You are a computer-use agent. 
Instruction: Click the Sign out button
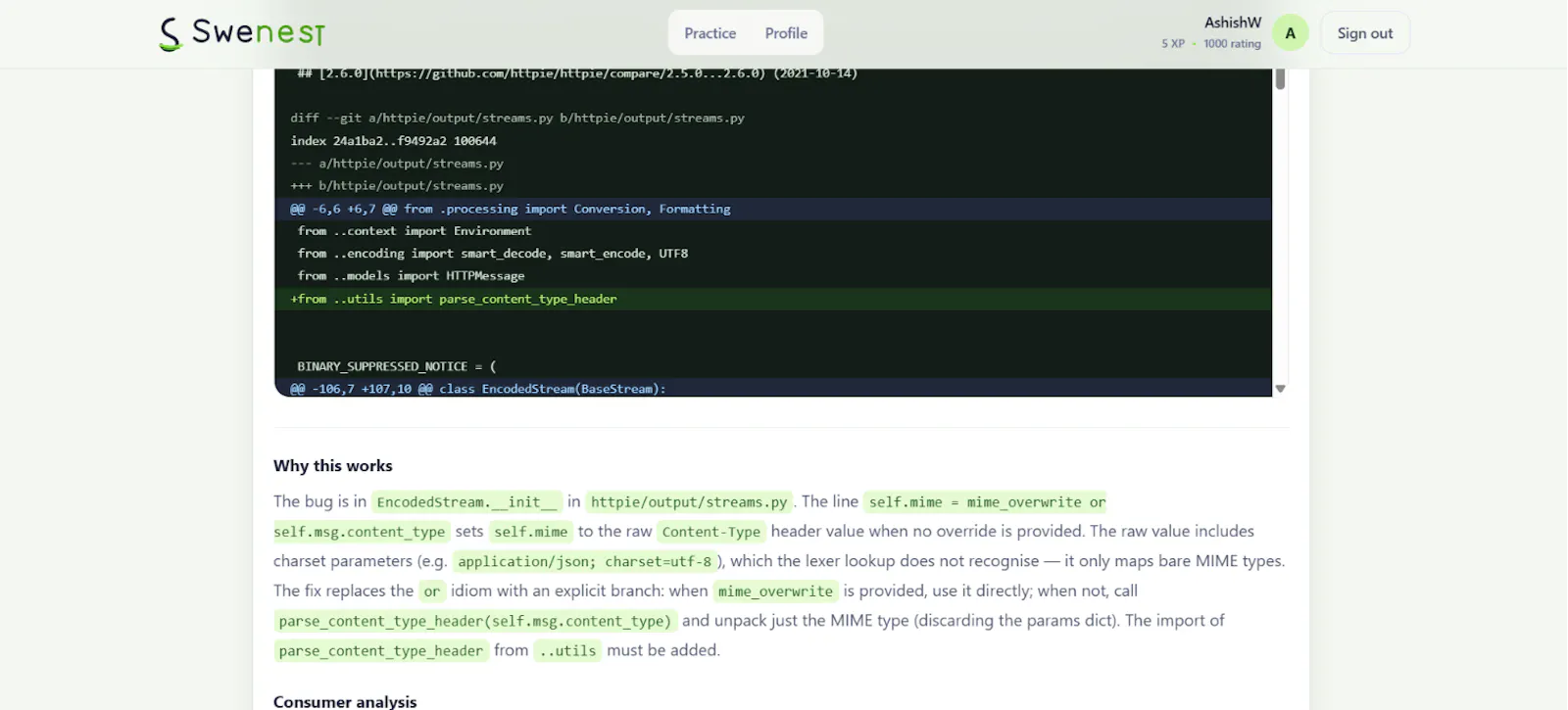pos(1364,33)
